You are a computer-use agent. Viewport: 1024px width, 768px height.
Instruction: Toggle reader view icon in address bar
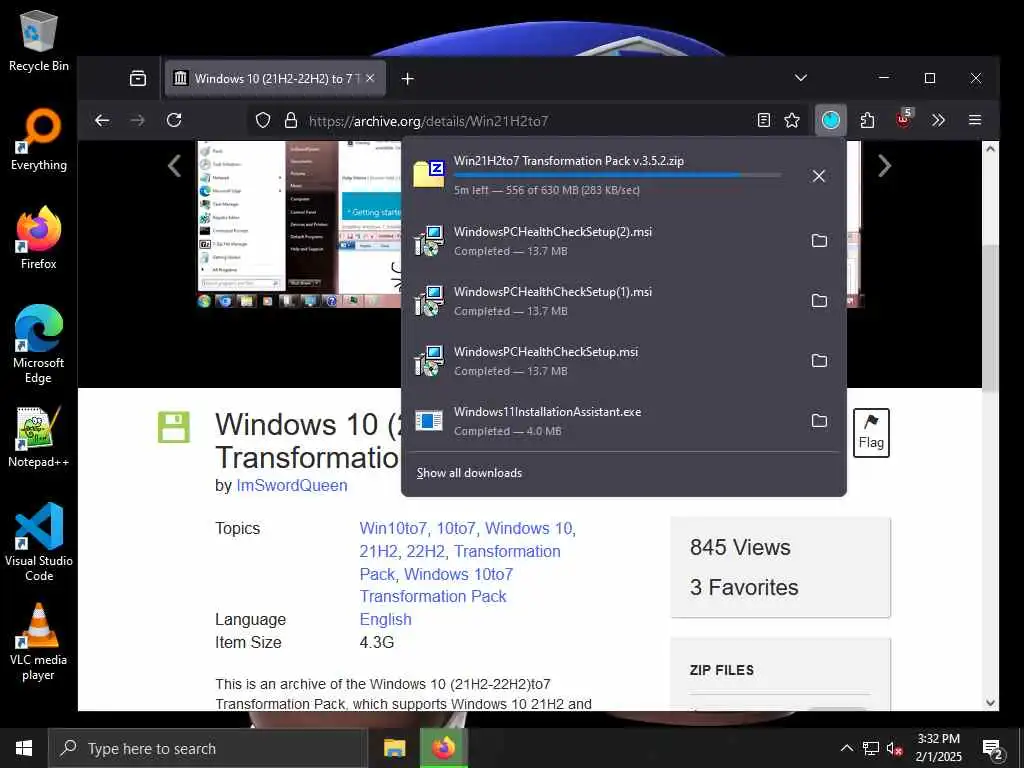(x=763, y=120)
